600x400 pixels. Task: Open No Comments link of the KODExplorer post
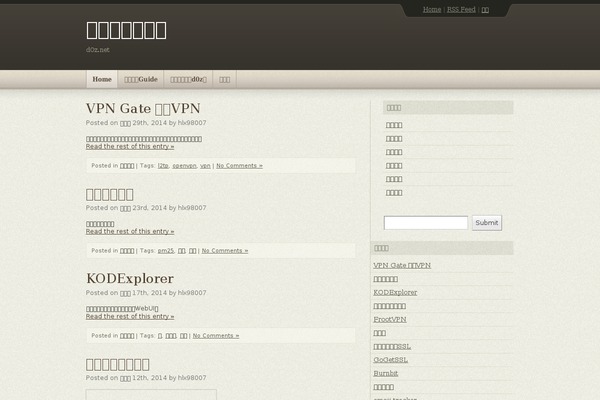pos(216,336)
